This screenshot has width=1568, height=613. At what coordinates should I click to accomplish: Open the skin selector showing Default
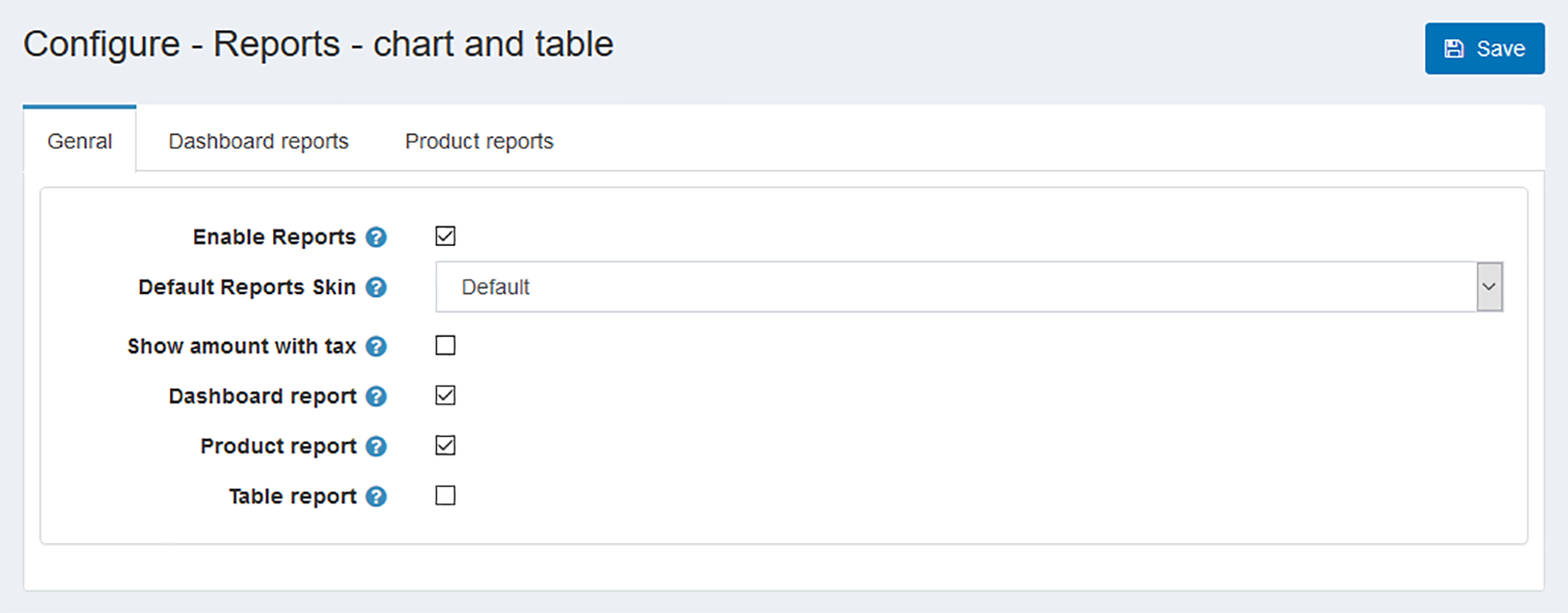(x=969, y=287)
